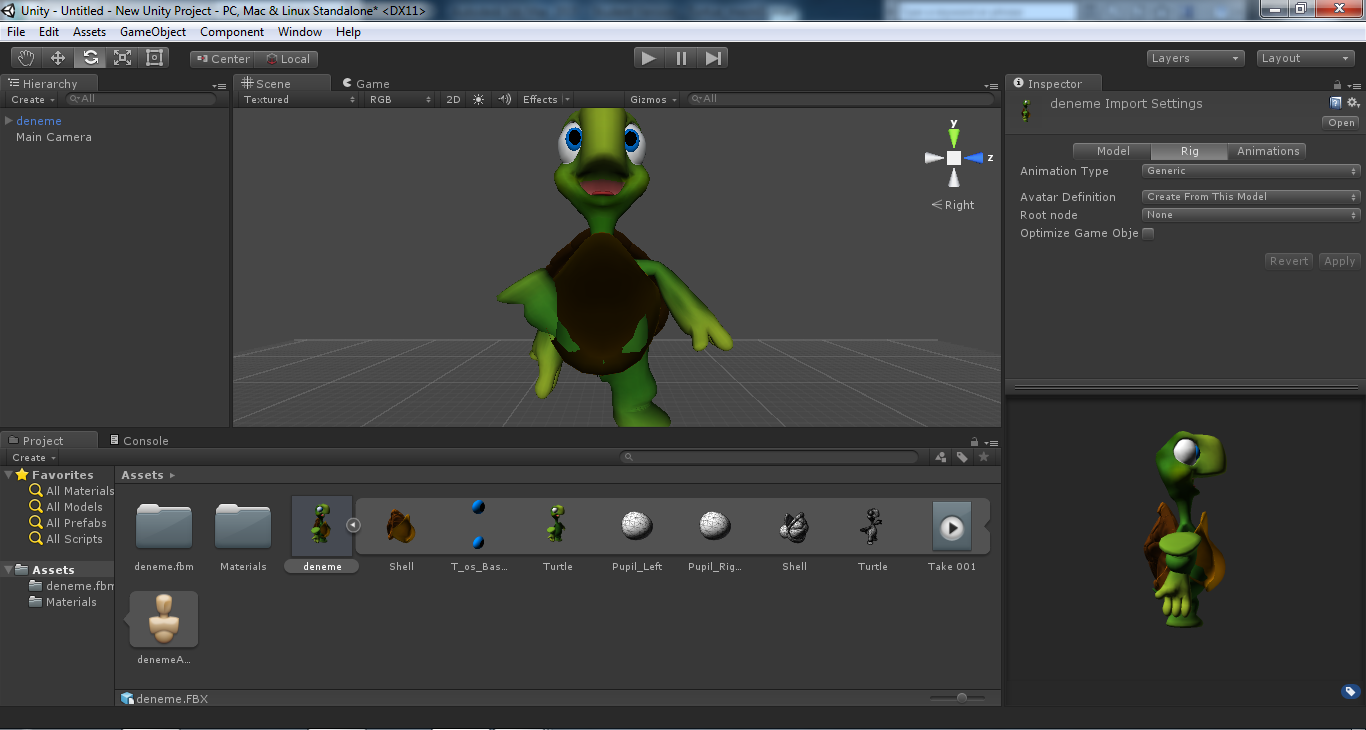Viewport: 1366px width, 730px height.
Task: Click the Apply button in Rig settings
Action: click(1339, 260)
